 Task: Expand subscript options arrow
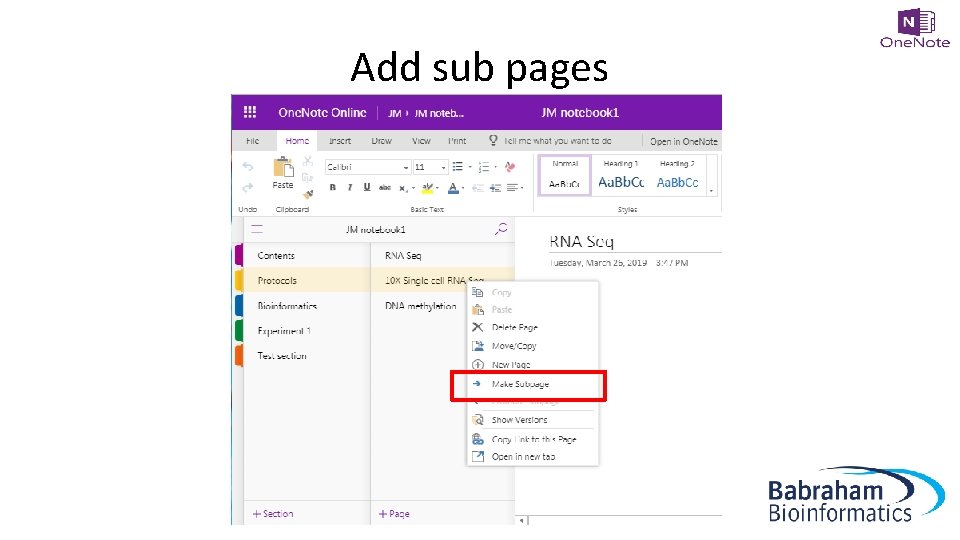coord(413,188)
